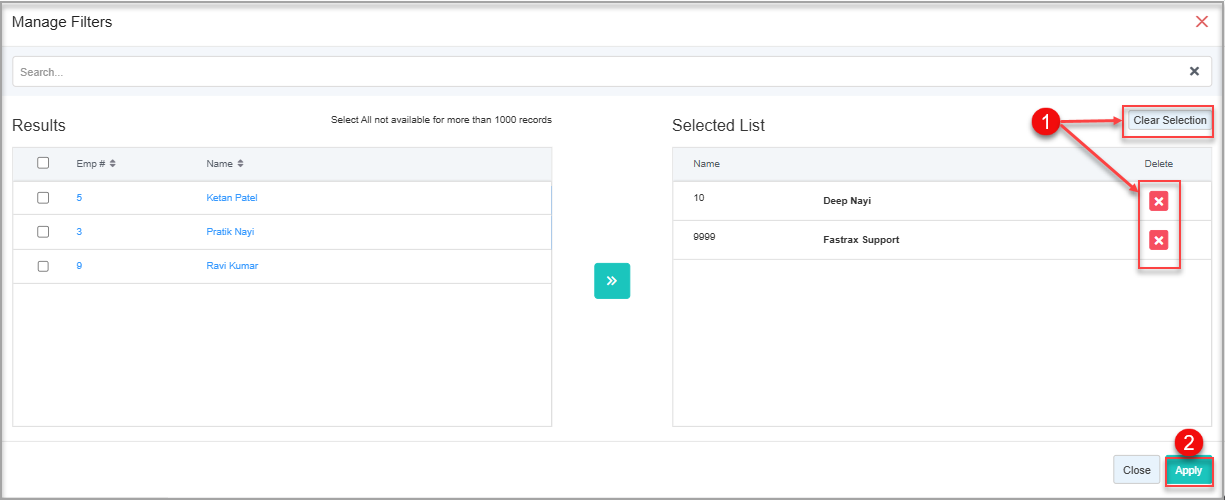Click the double-arrow move to selected button
The height and width of the screenshot is (500, 1225).
[612, 281]
